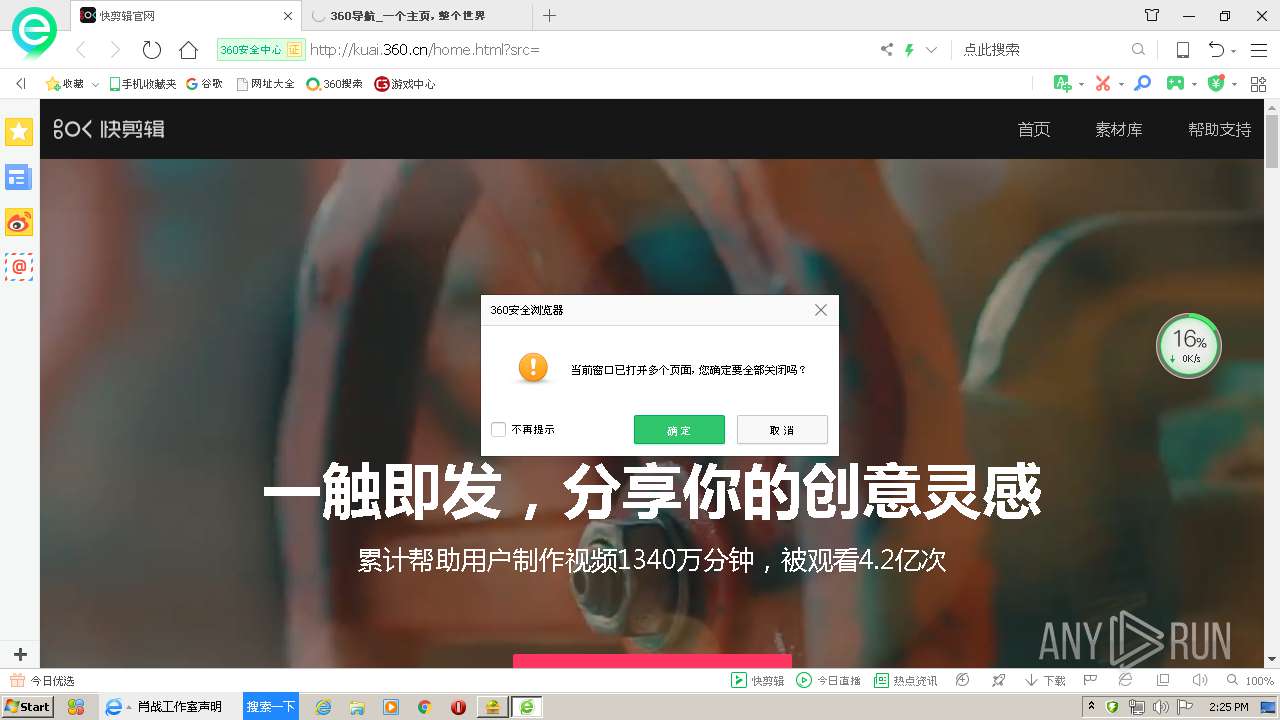
Task: Click the blue key login manager icon
Action: tap(1142, 84)
